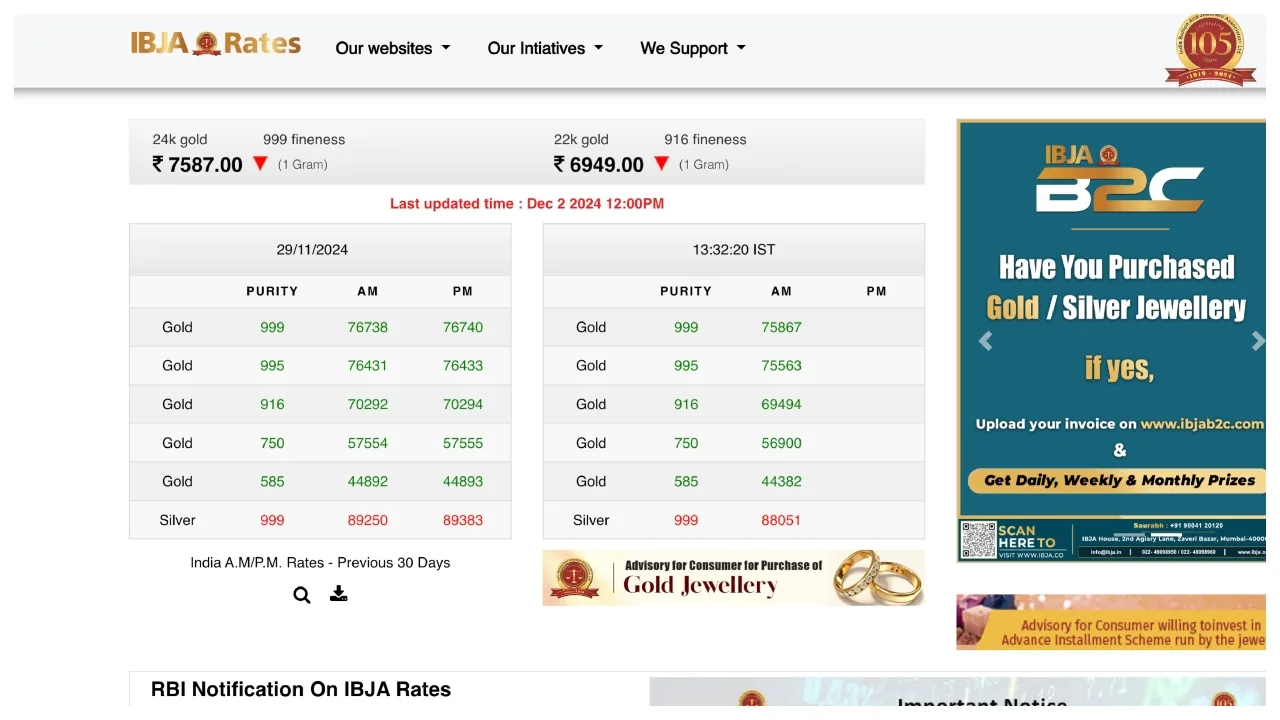Select Gold 750 PM rate 57555

[x=463, y=443]
